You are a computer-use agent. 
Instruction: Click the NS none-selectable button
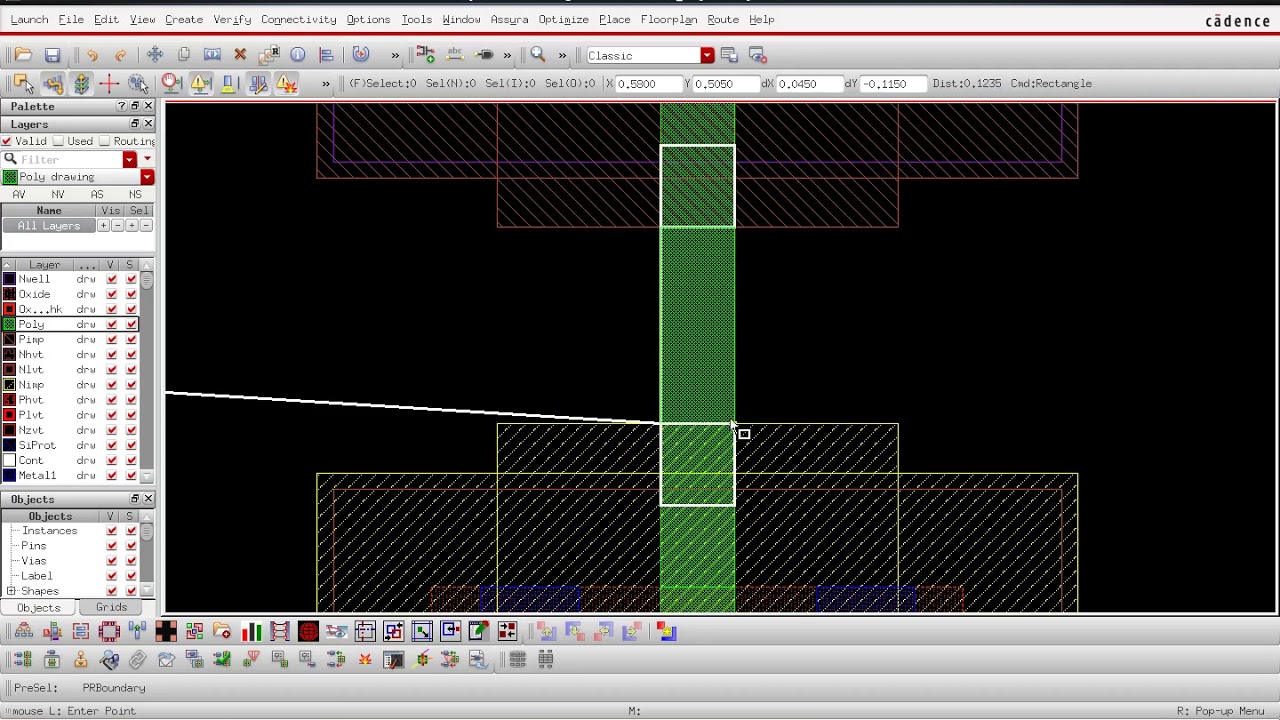pos(135,194)
